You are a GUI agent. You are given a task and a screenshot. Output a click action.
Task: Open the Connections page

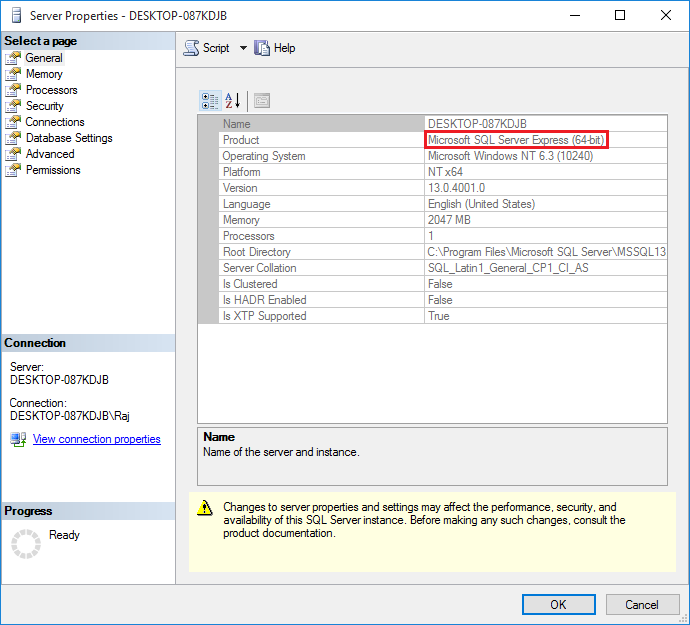coord(55,122)
